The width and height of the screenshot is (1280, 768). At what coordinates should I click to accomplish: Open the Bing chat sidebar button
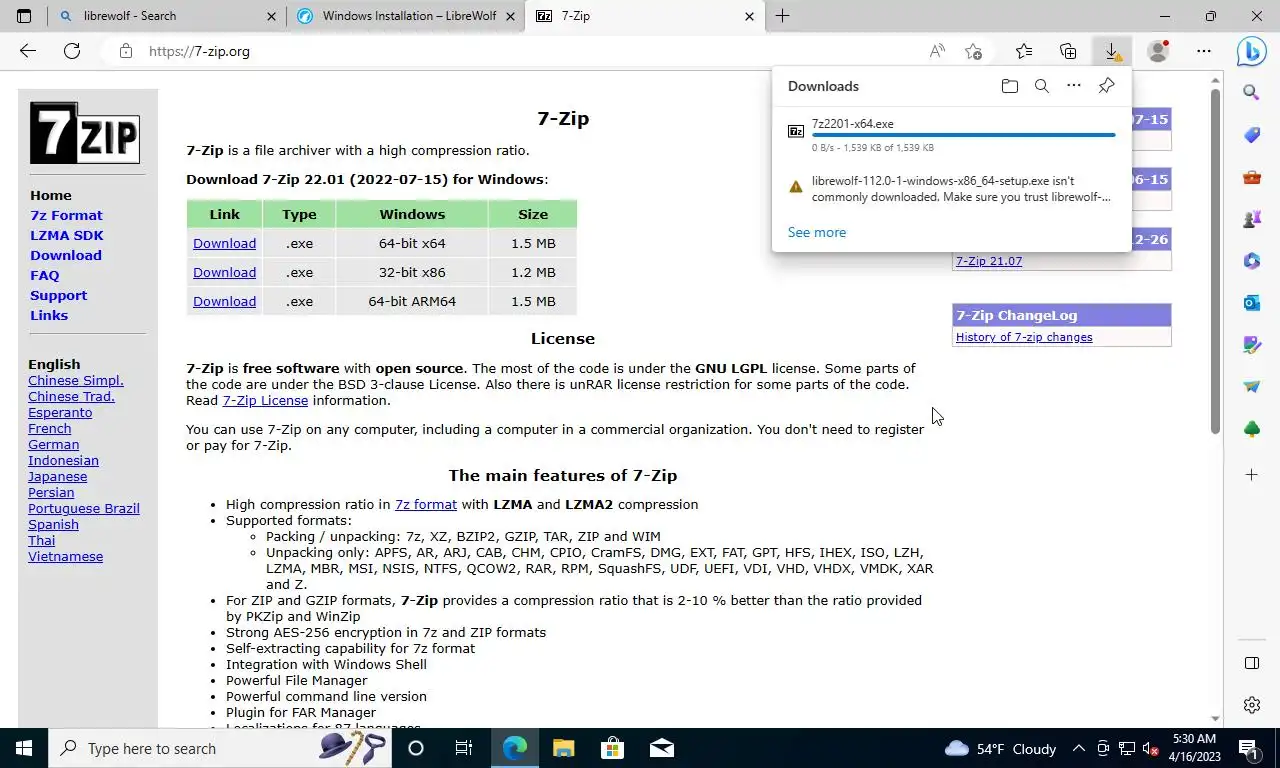pos(1252,51)
